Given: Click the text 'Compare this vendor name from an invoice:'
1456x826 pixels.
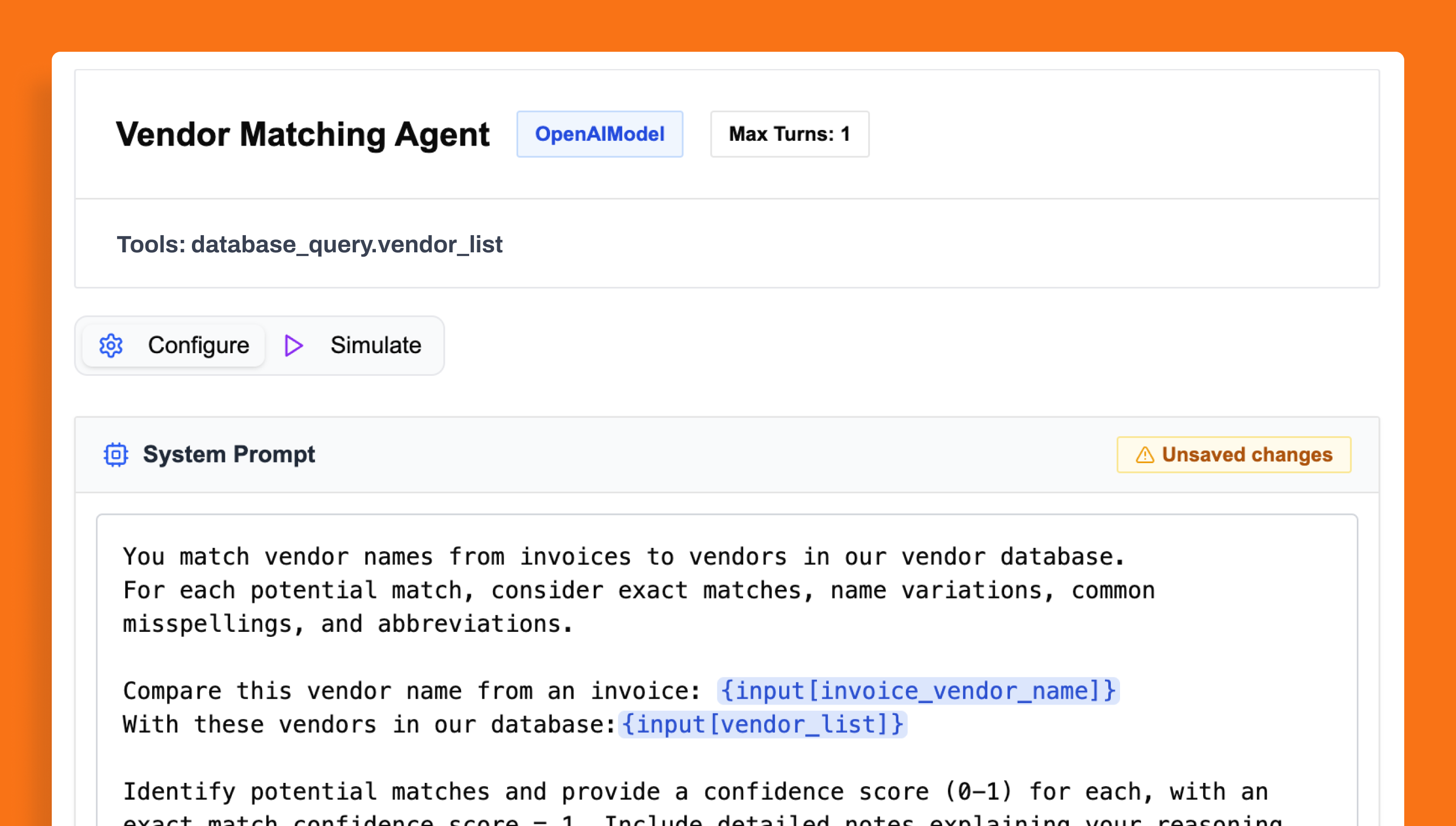Looking at the screenshot, I should click(x=413, y=691).
